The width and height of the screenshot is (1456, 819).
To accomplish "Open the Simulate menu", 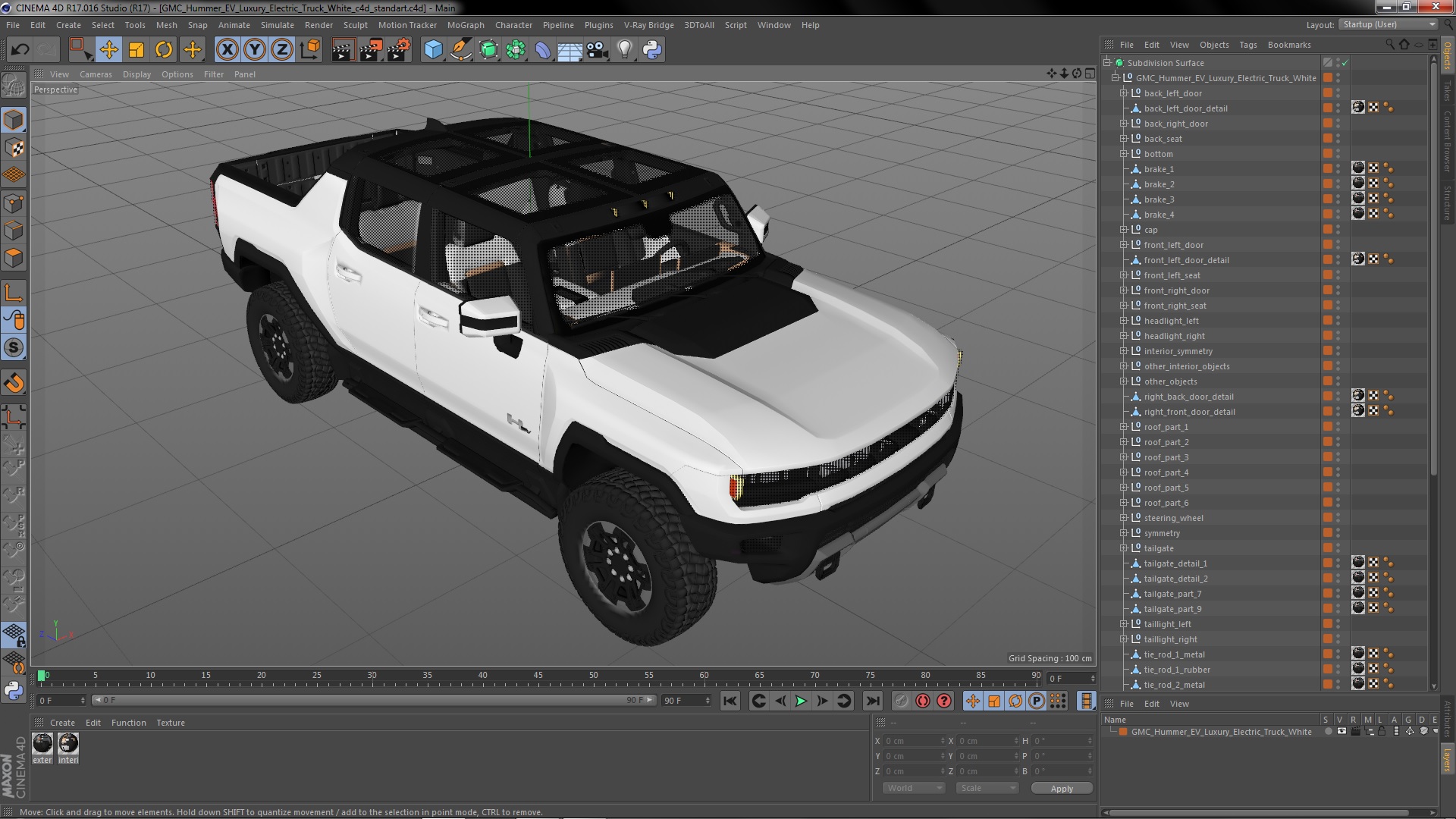I will tap(277, 25).
